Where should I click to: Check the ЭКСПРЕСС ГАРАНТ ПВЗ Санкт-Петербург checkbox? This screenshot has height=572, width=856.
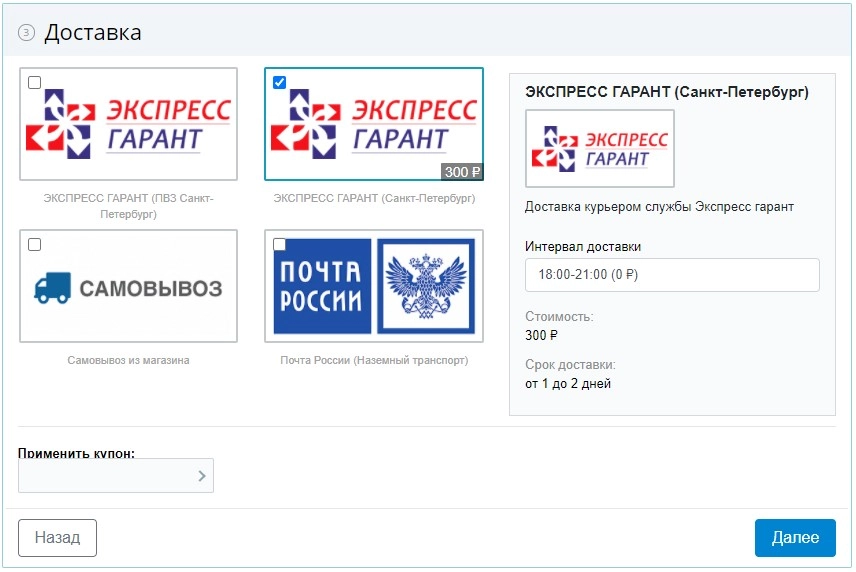[34, 82]
